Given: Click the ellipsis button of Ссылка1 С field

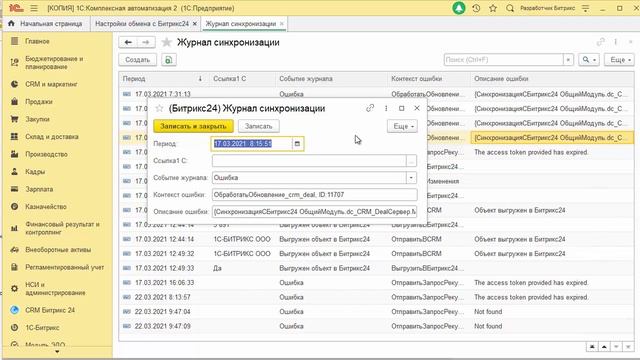Looking at the screenshot, I should pyautogui.click(x=411, y=161).
